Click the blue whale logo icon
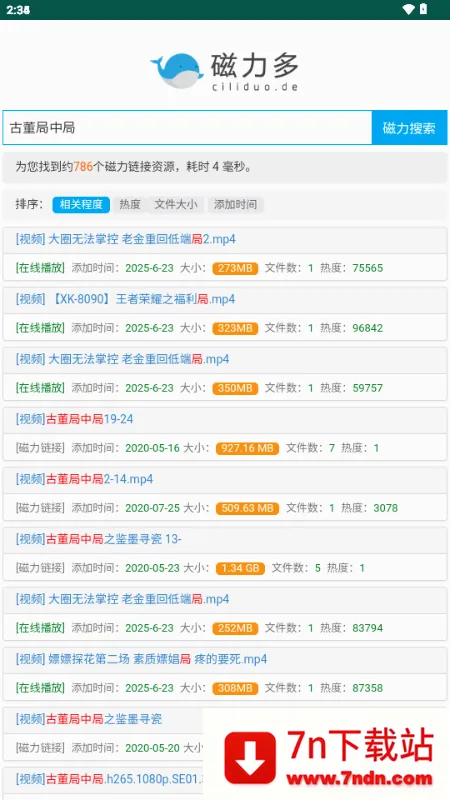 point(177,71)
